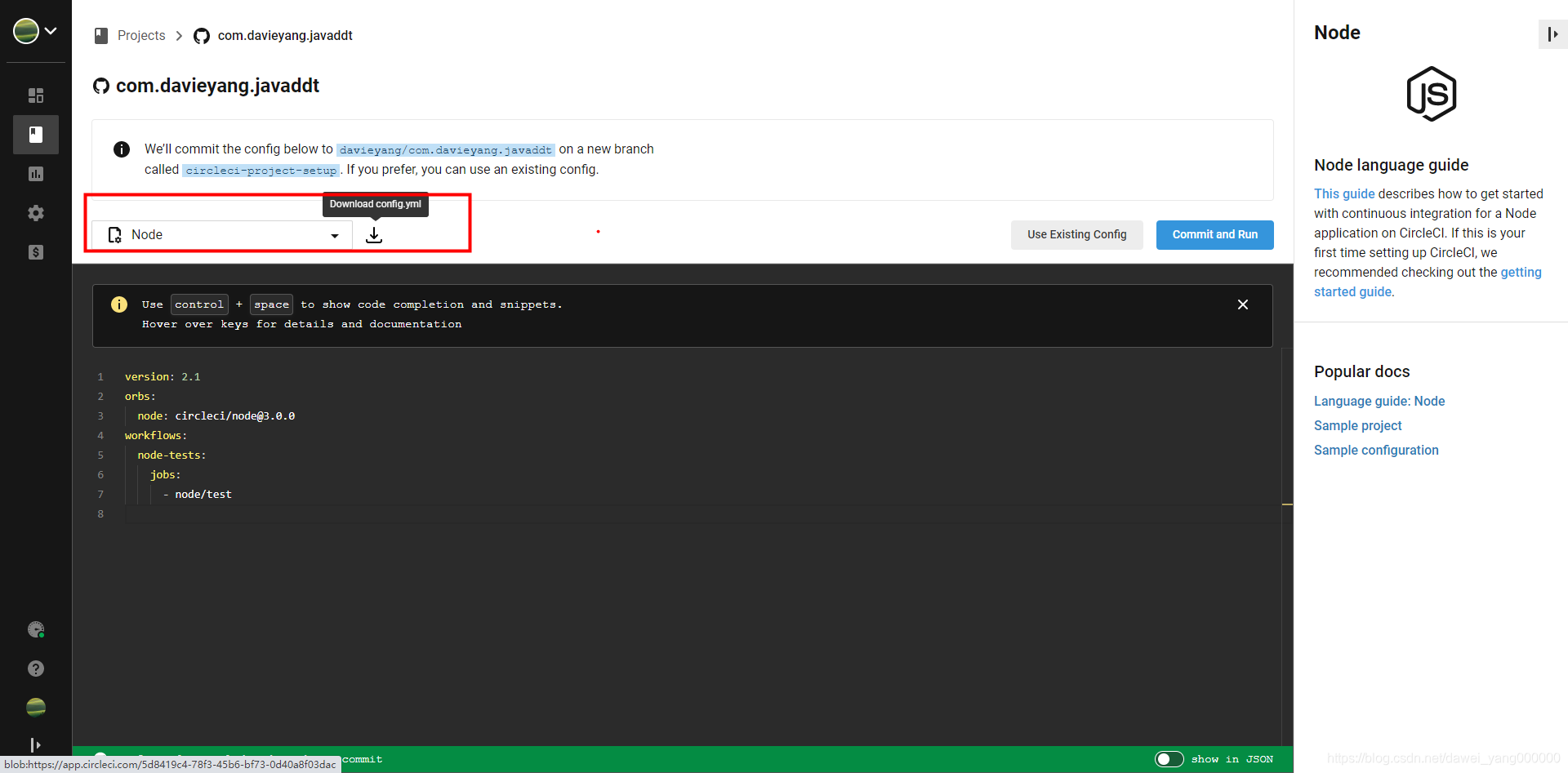Open the 'getting started guide' link
Image resolution: width=1568 pixels, height=773 pixels.
click(1428, 282)
